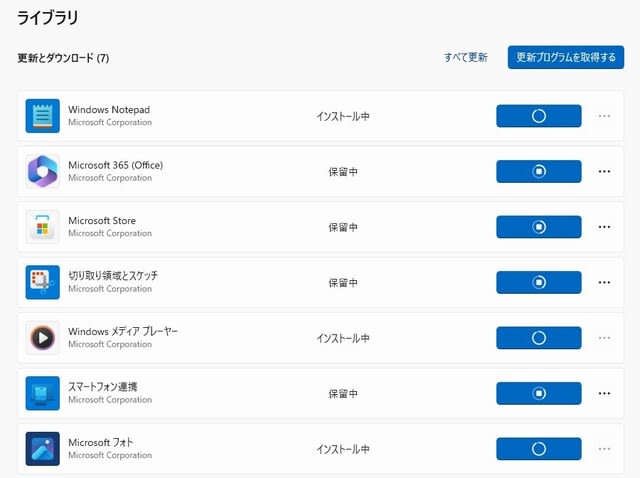The image size is (640, 478).
Task: Click the Microsoft Store app icon
Action: click(42, 227)
